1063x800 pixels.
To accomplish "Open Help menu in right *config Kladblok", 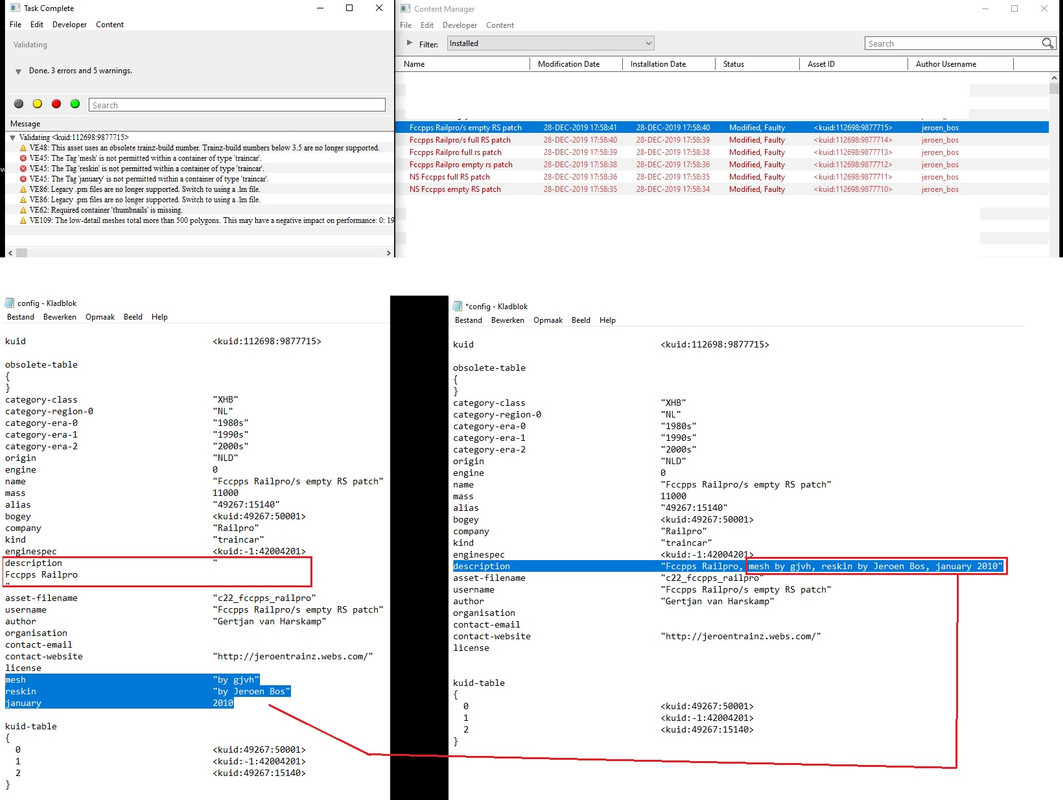I will tap(607, 320).
